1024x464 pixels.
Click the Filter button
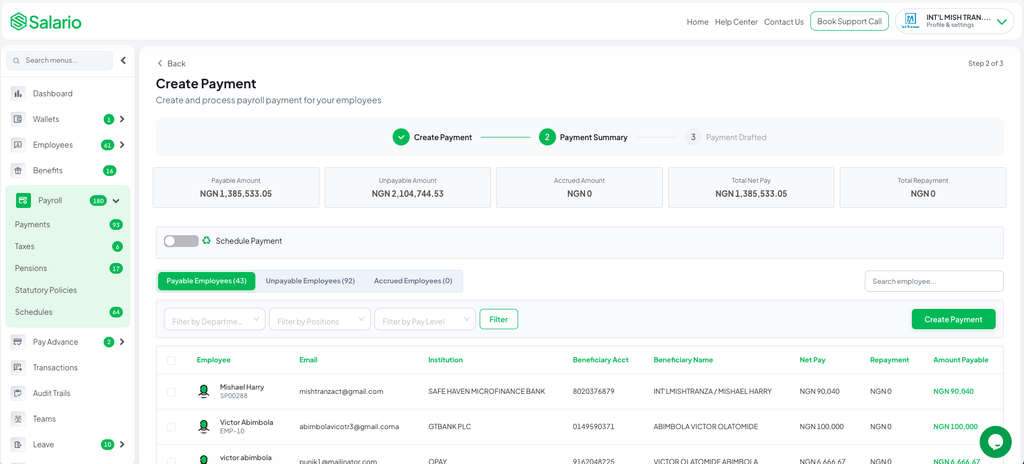click(x=499, y=319)
